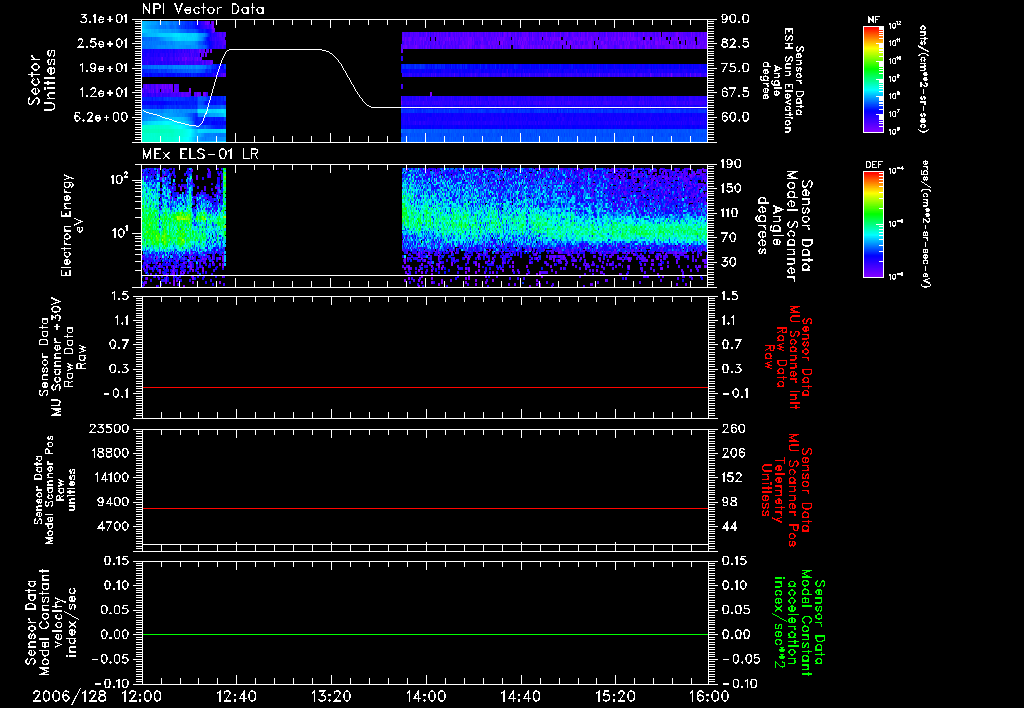Click the '150' scanner angle tick
This screenshot has height=708, width=1024.
click(732, 188)
